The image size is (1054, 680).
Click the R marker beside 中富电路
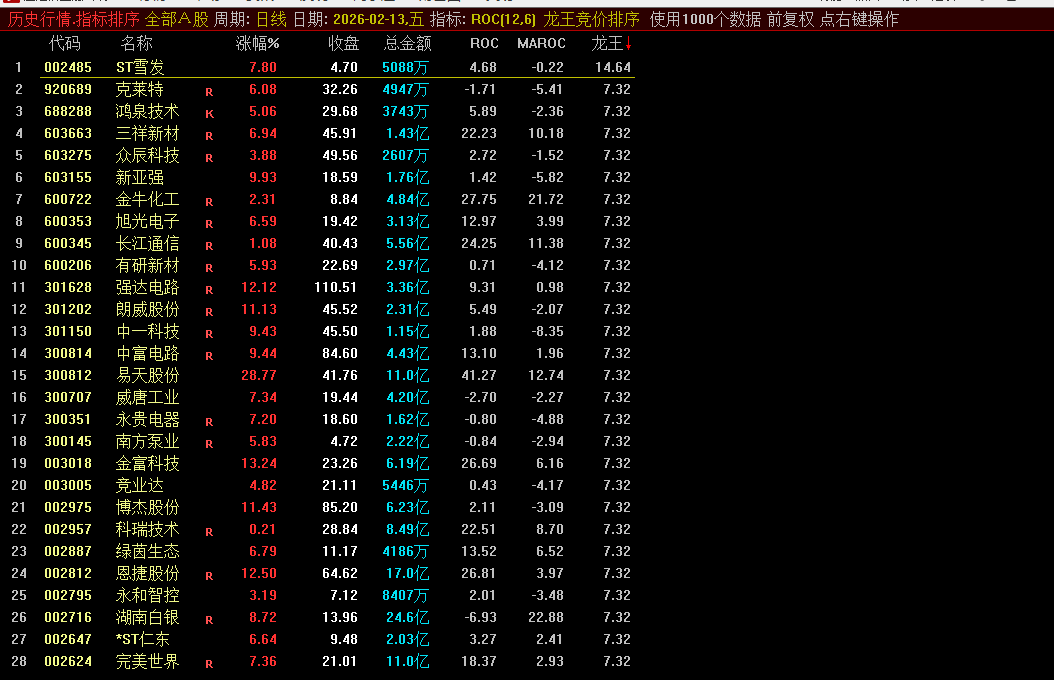point(209,355)
